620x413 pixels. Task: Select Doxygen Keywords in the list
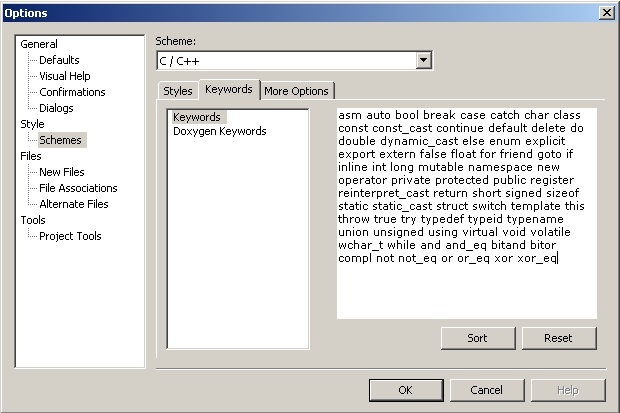[220, 131]
